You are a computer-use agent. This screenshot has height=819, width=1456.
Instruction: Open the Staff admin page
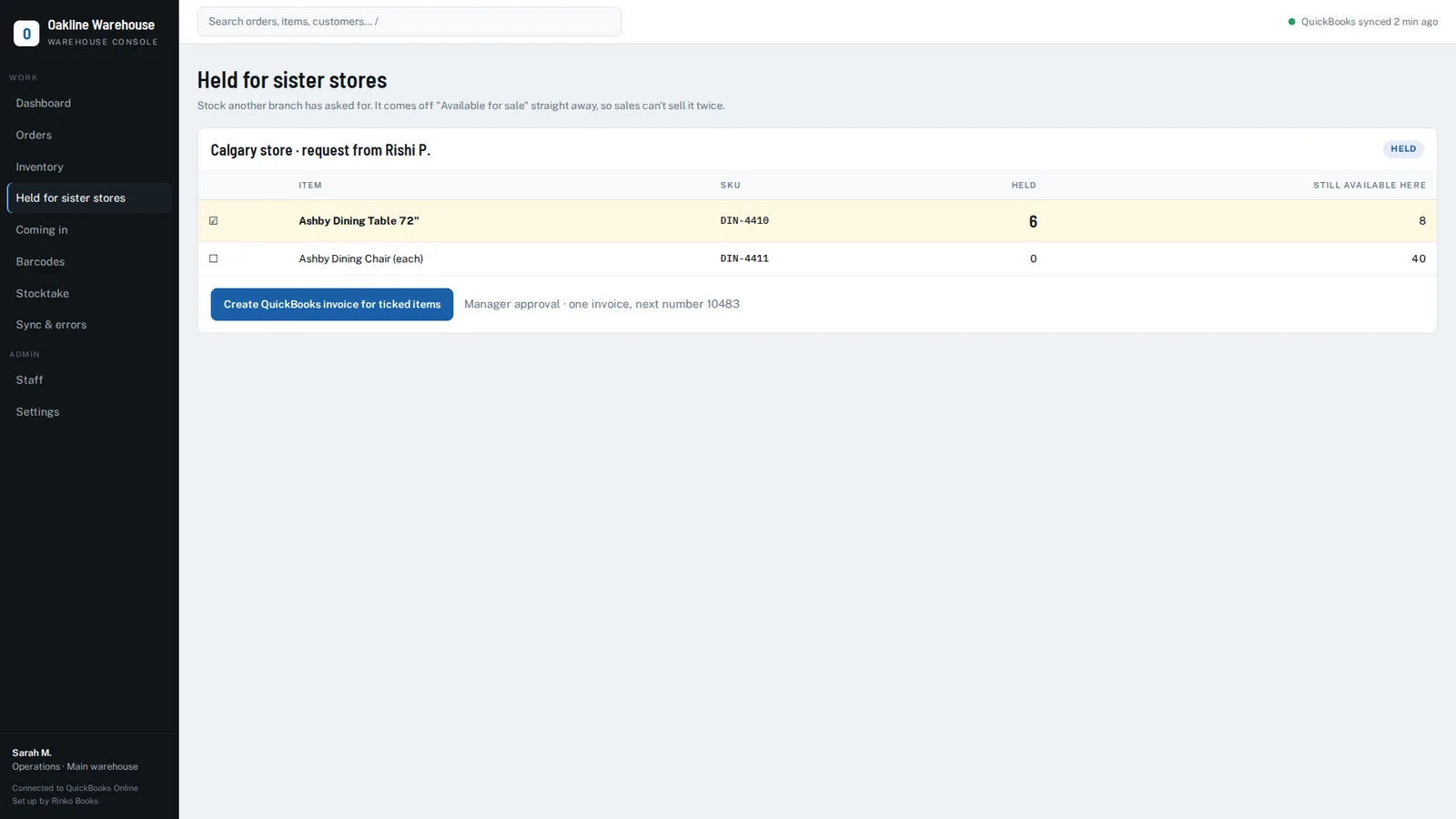point(89,380)
